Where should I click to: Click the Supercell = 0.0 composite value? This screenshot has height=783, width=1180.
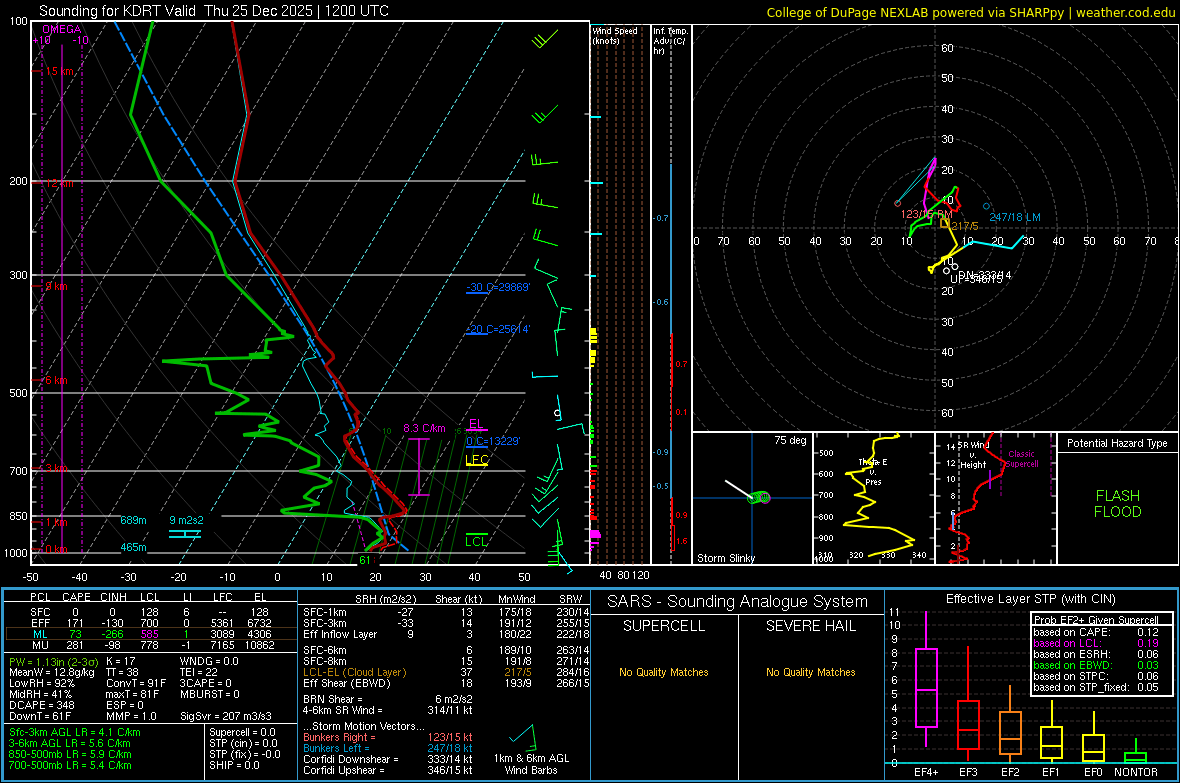[242, 733]
